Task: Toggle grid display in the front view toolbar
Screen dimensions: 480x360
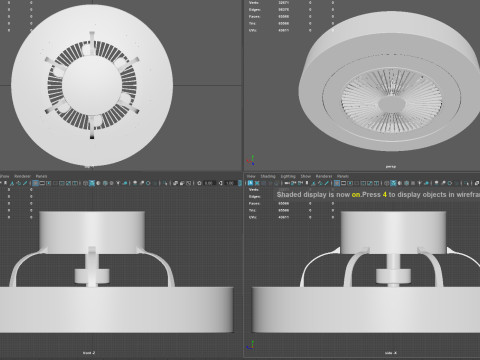Action: click(35, 183)
